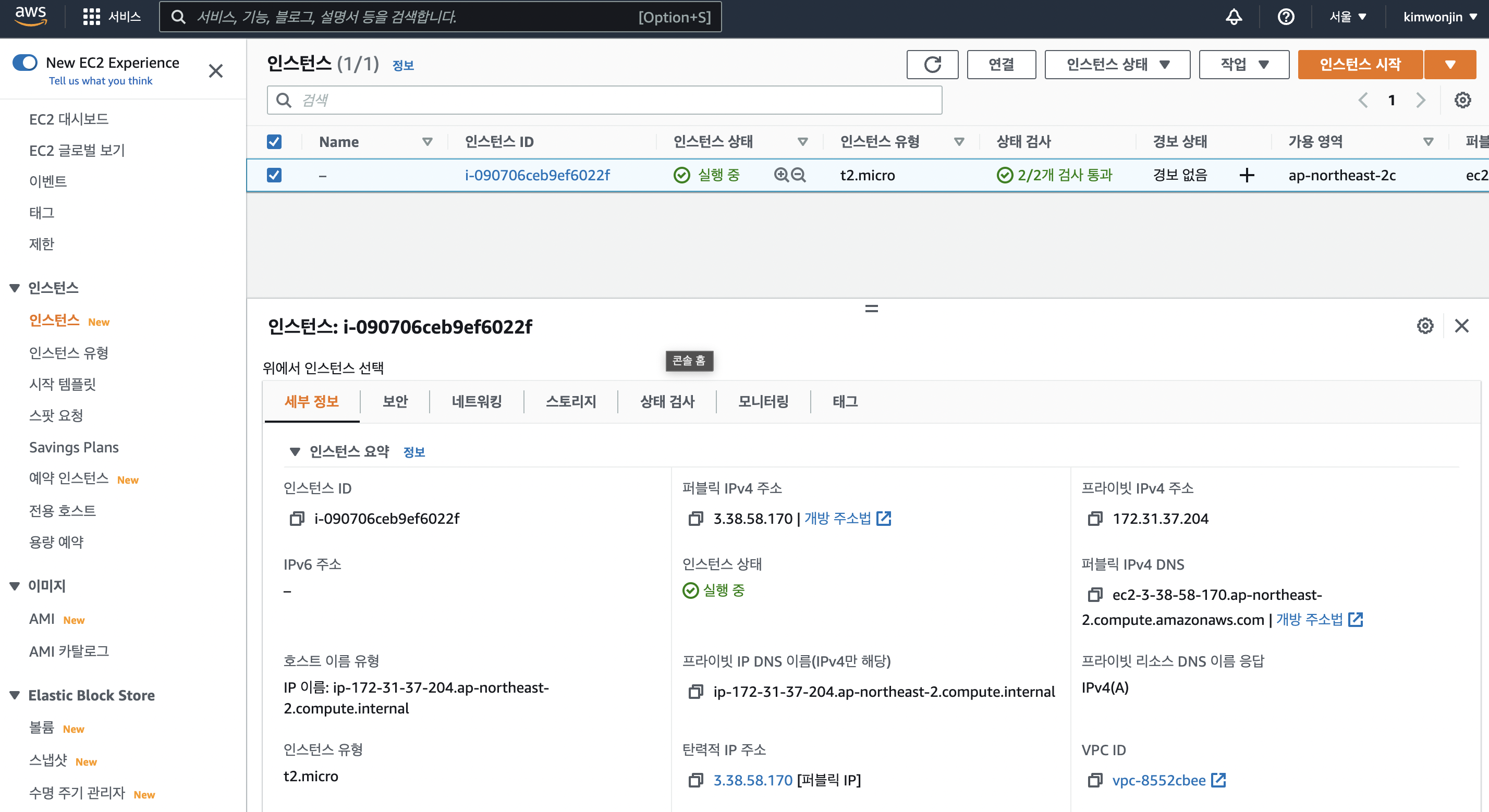Screen dimensions: 1489x812
Task: Click zoom-in magnifier in instance state column
Action: pos(781,175)
